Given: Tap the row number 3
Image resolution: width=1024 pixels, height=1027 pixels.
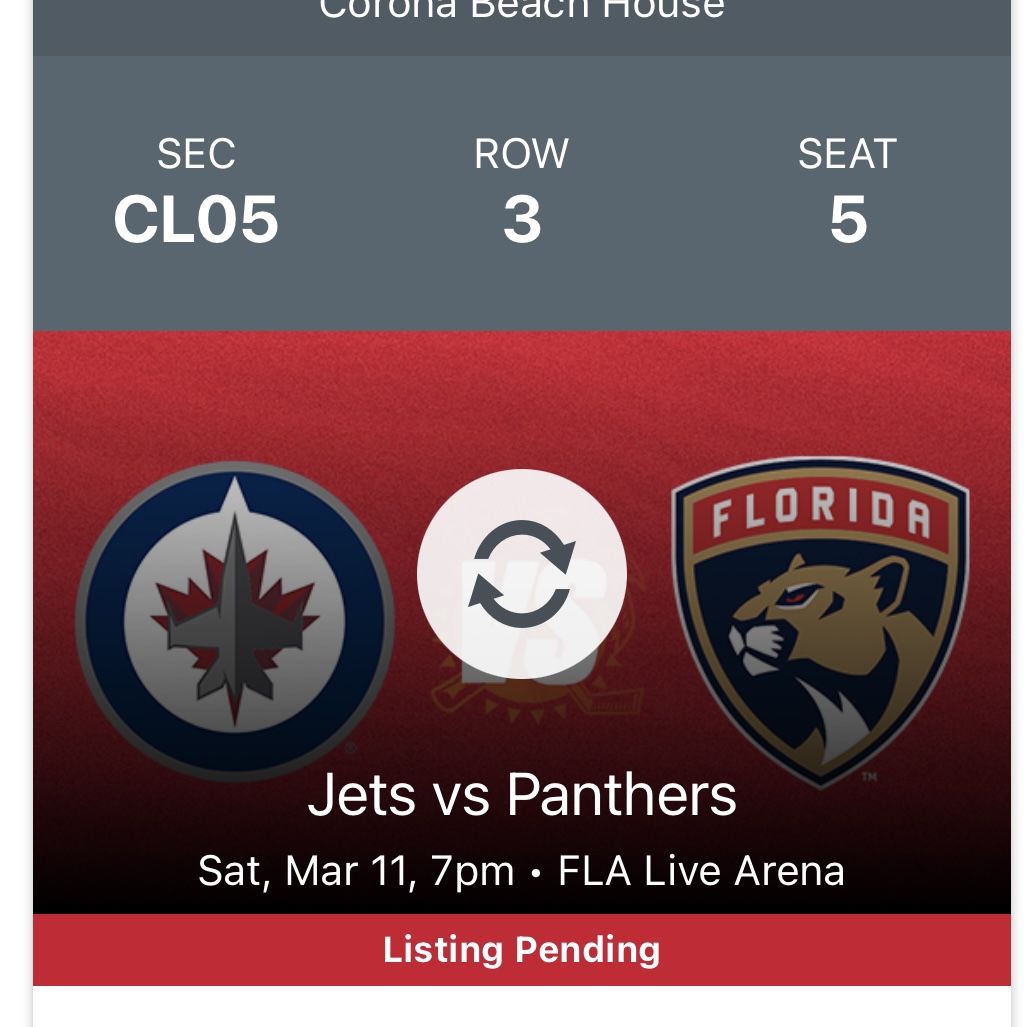Looking at the screenshot, I should 522,220.
